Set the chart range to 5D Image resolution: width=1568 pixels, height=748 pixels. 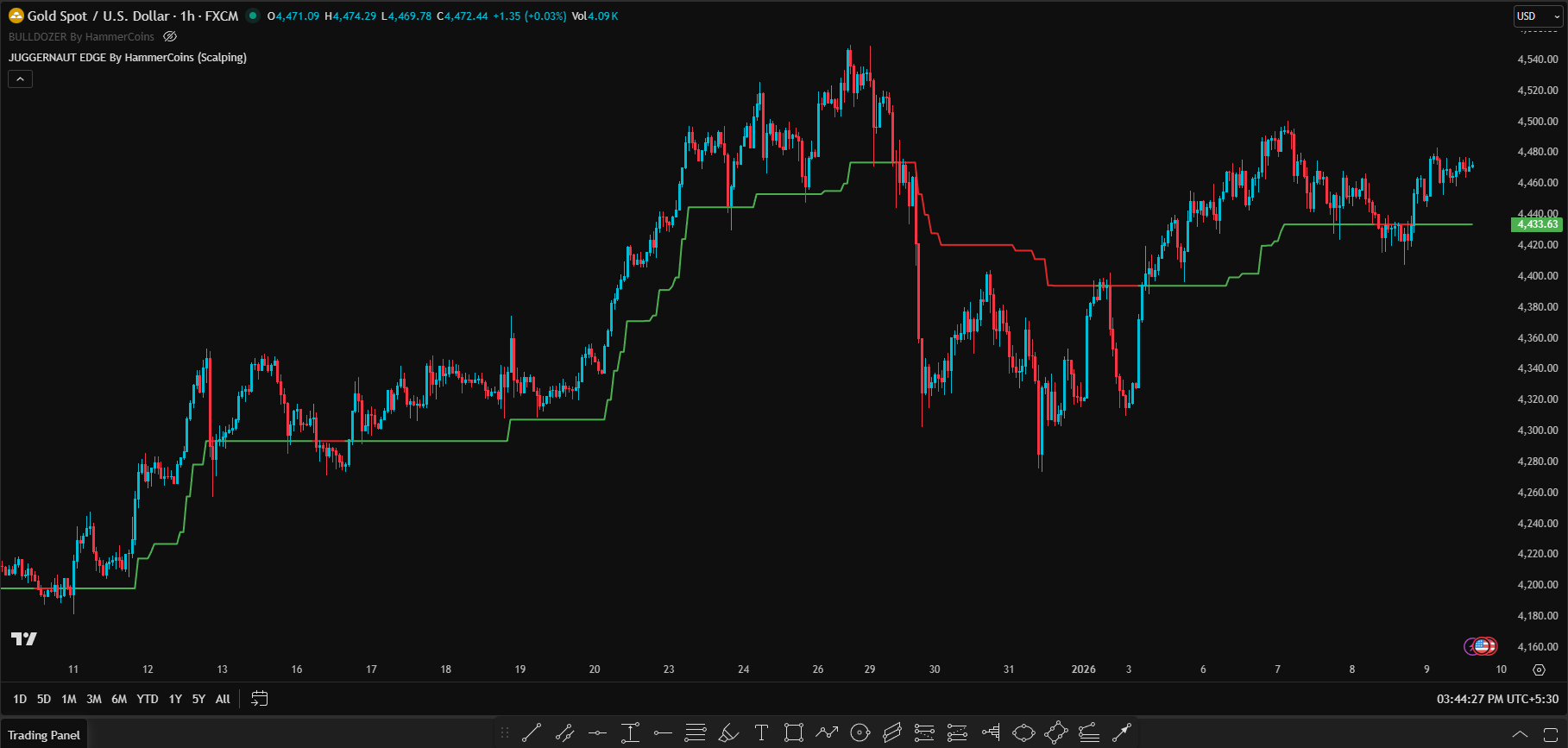pos(44,699)
